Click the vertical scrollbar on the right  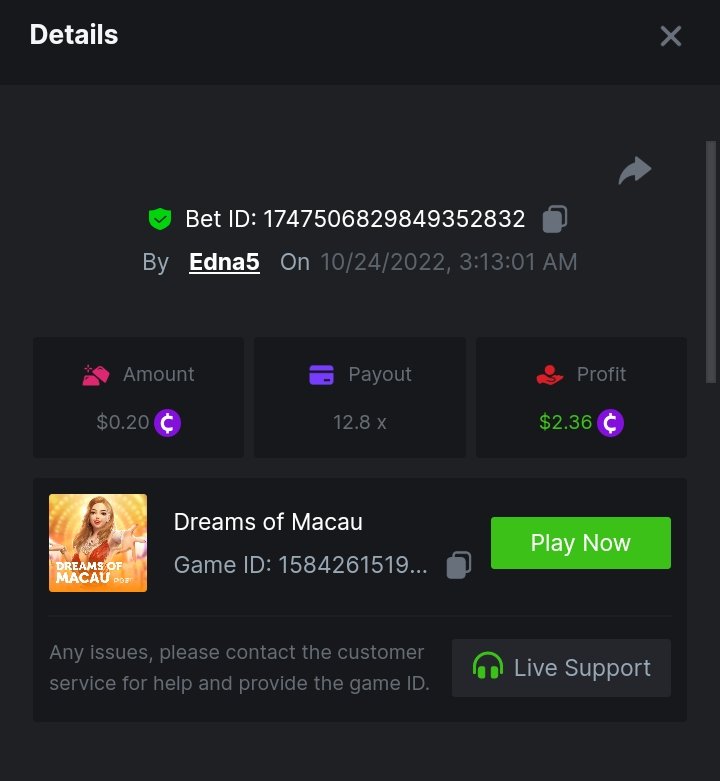pos(711,260)
